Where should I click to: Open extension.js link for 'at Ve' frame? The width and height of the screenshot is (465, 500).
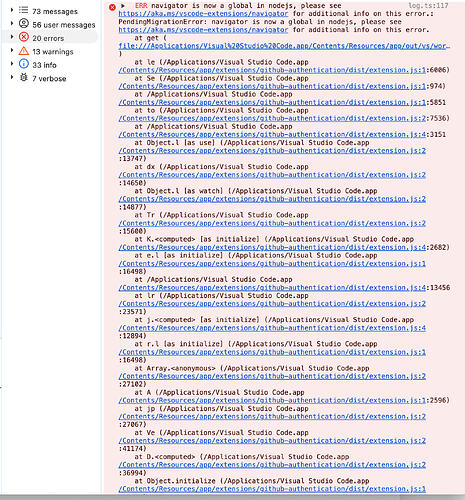pyautogui.click(x=272, y=440)
